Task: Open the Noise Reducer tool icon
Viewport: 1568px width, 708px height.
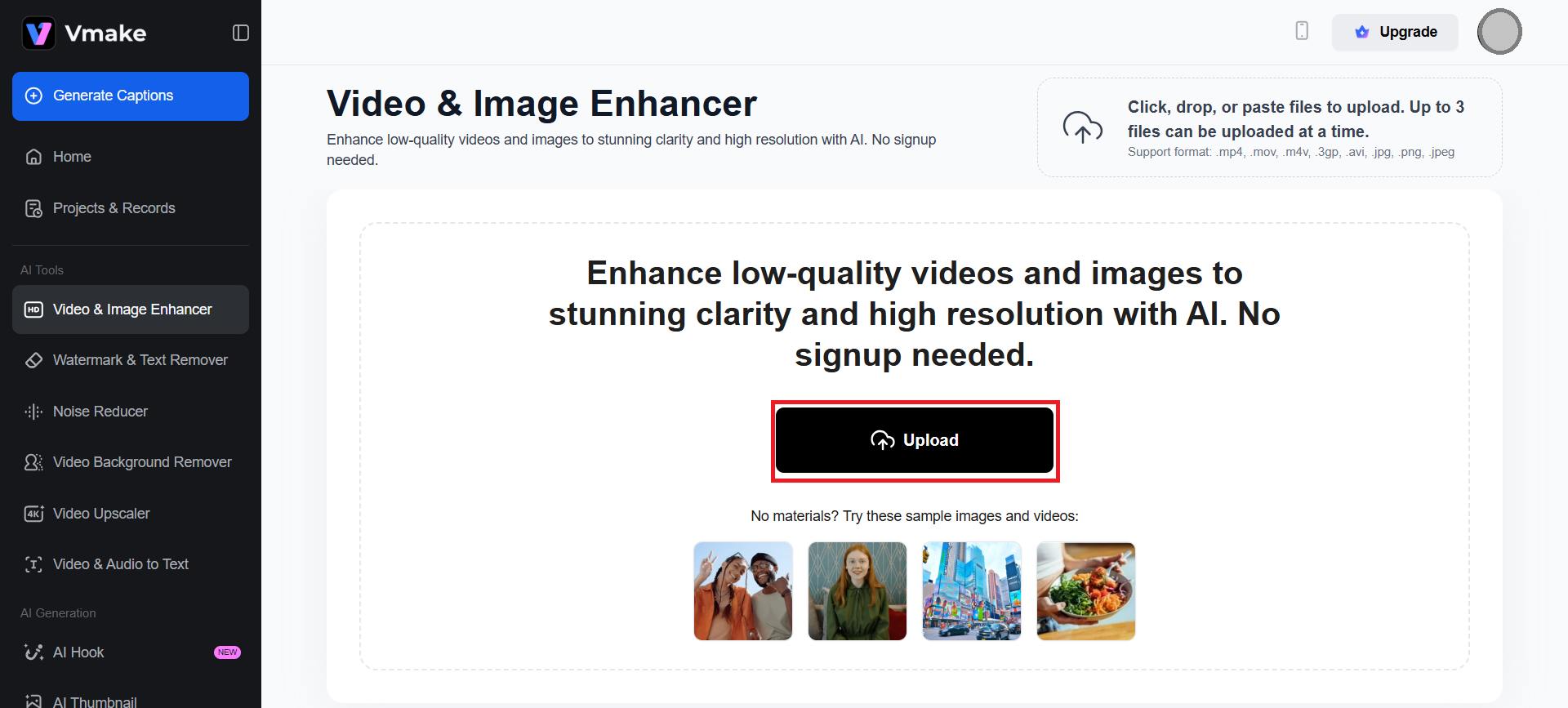Action: coord(33,412)
